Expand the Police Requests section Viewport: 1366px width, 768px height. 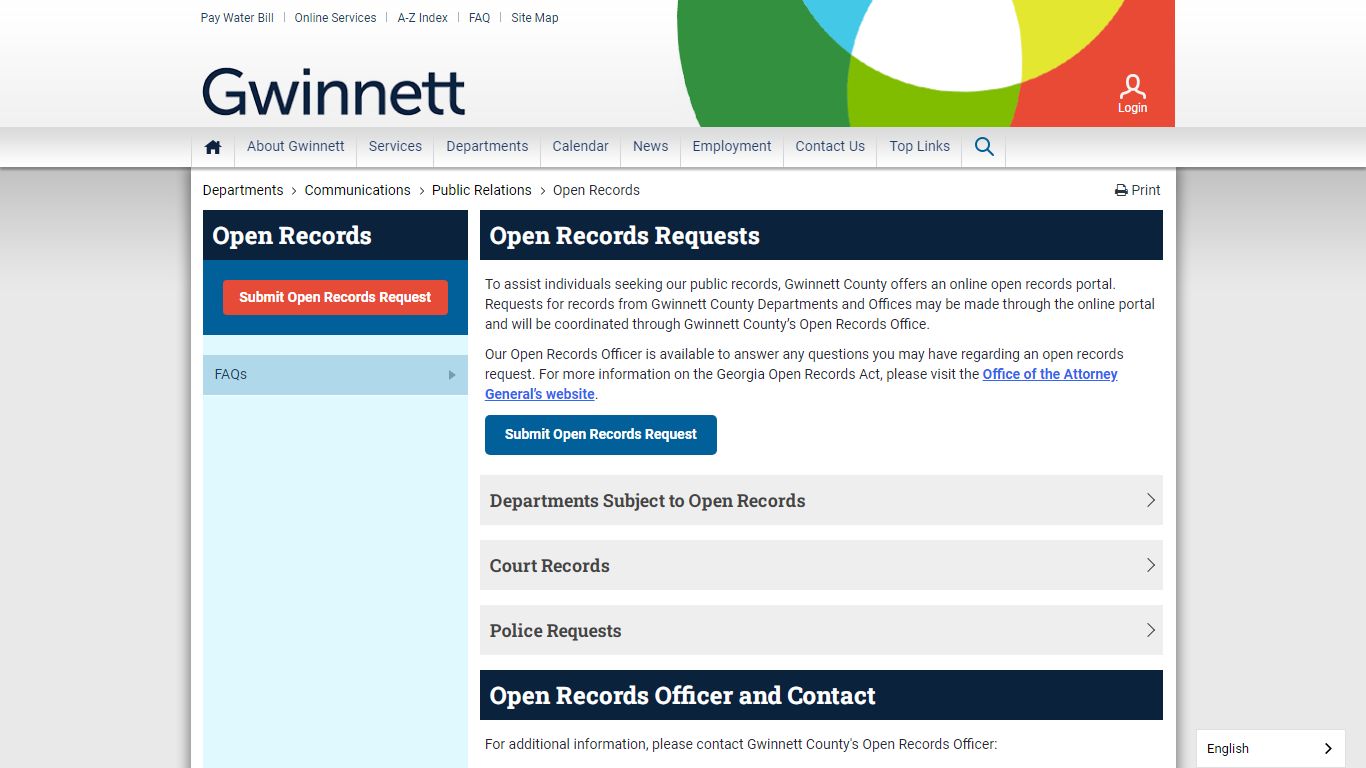821,630
